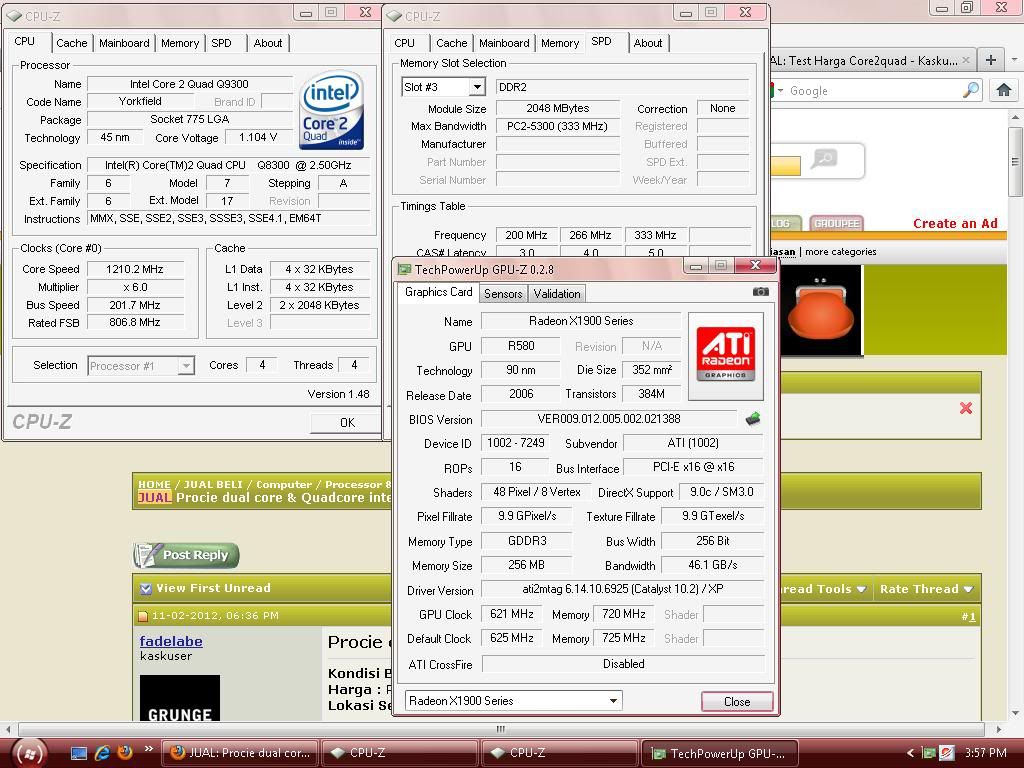Expand the Rate Thread menu
This screenshot has height=768, width=1024.
click(x=926, y=589)
